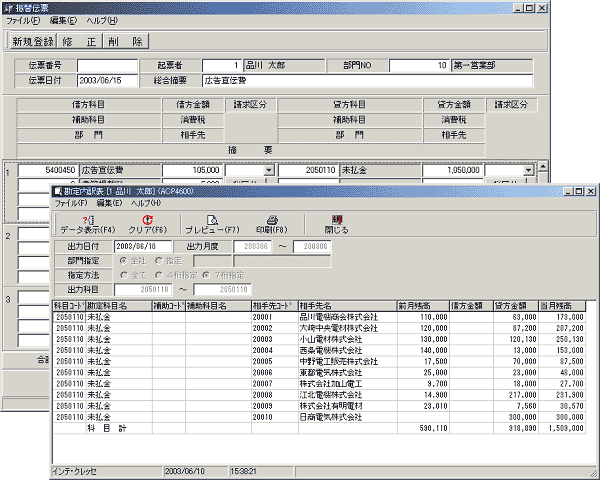This screenshot has height=480, width=600.
Task: Open 編集(E) menu in 振替伝票 window
Action: tap(64, 21)
